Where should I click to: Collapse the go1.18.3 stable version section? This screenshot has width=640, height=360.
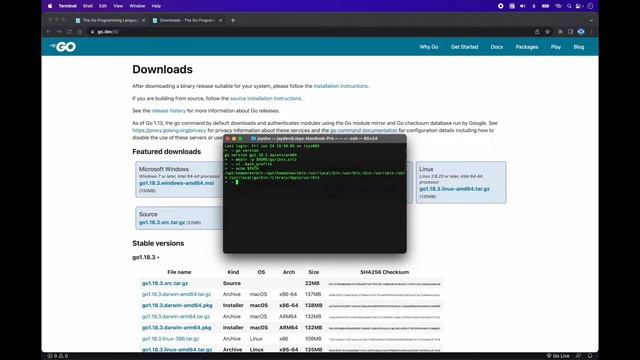[146, 257]
